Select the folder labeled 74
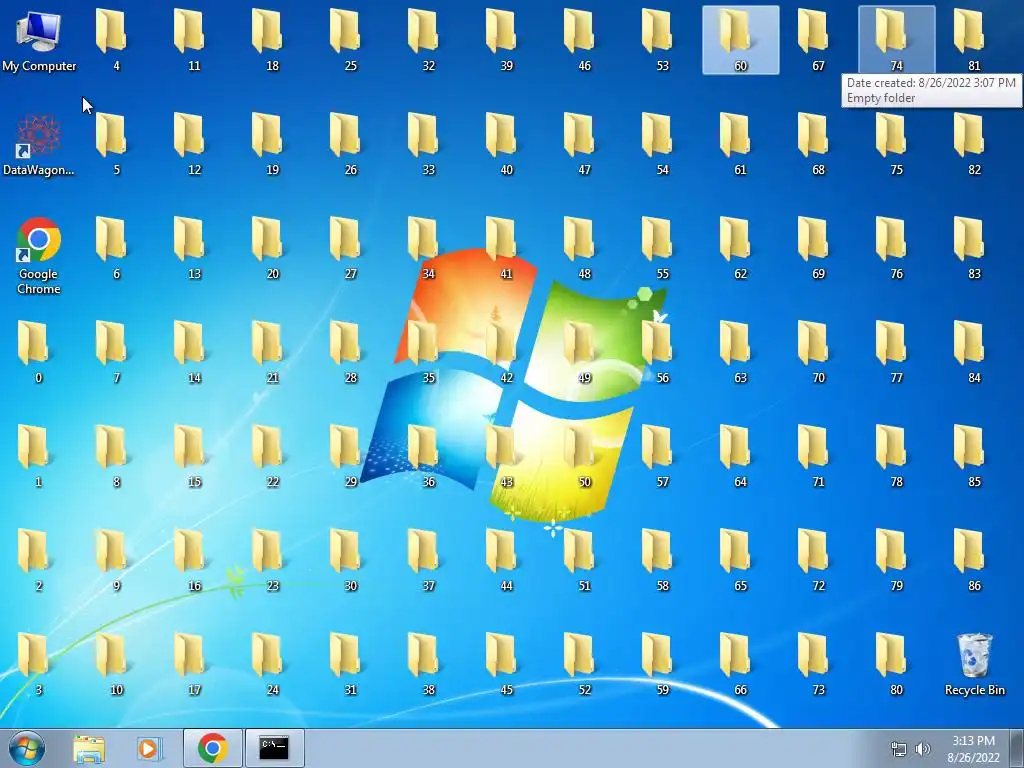Screen dimensions: 1024x768 point(897,40)
